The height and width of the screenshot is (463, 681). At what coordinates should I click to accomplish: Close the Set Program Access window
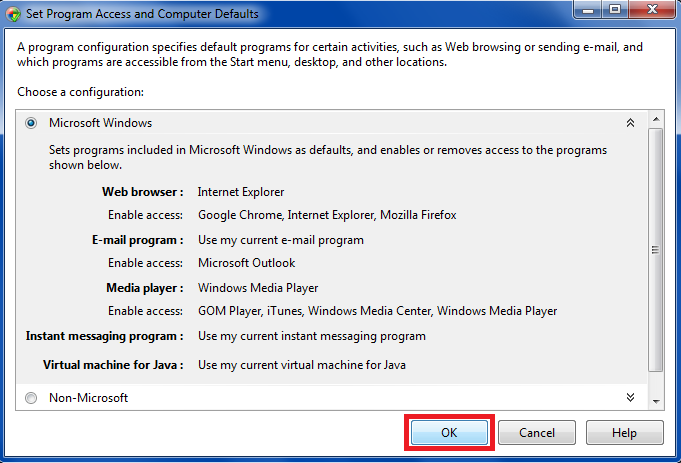(652, 10)
